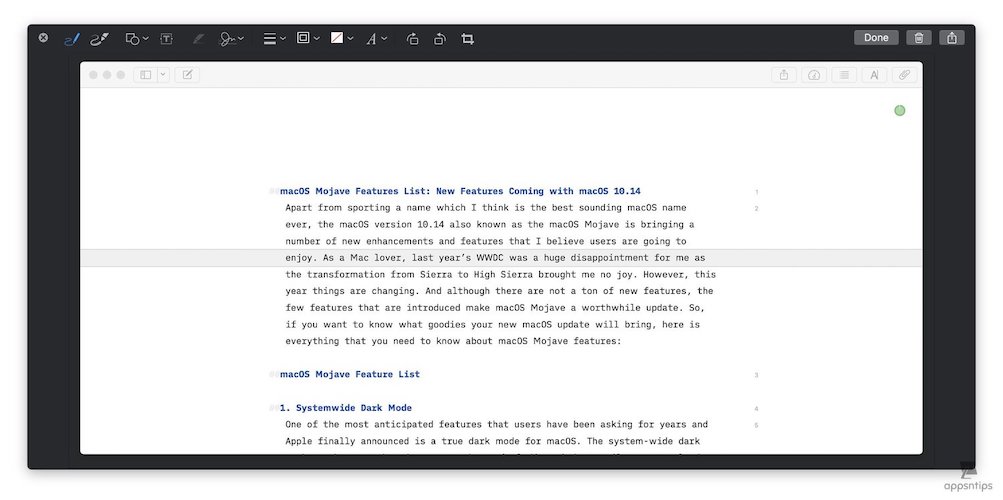Open the Signature tool dropdown
The height and width of the screenshot is (500, 1003).
pos(232,39)
